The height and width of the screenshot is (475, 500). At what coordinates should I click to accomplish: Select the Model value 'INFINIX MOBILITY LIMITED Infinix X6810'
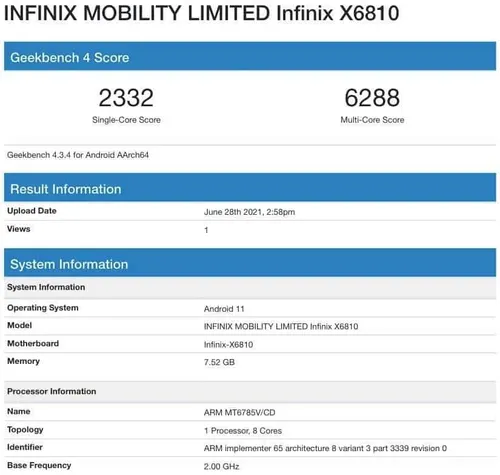[281, 326]
